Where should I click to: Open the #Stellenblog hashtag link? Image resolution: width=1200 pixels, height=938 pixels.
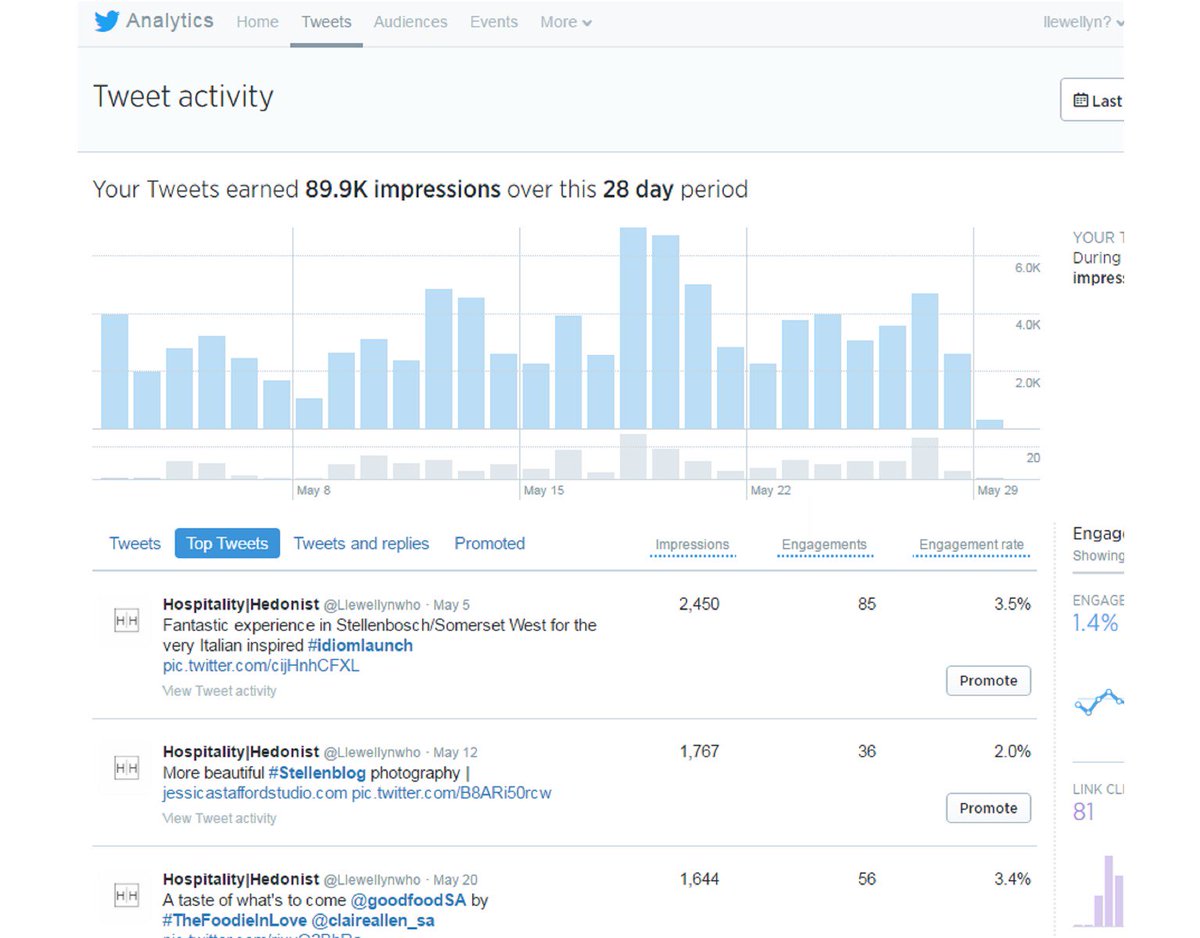(317, 773)
